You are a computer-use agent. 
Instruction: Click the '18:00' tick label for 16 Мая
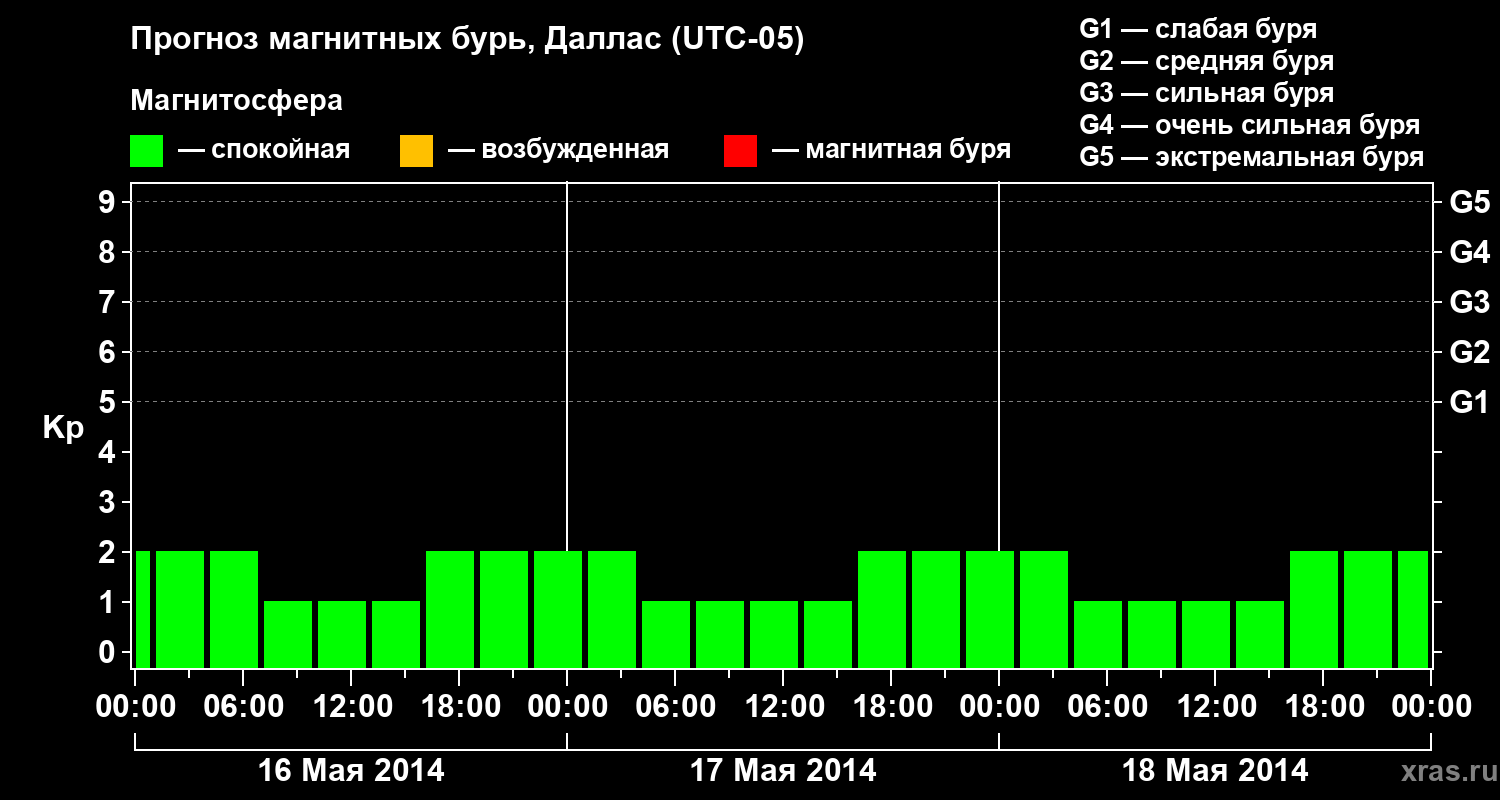pyautogui.click(x=459, y=706)
